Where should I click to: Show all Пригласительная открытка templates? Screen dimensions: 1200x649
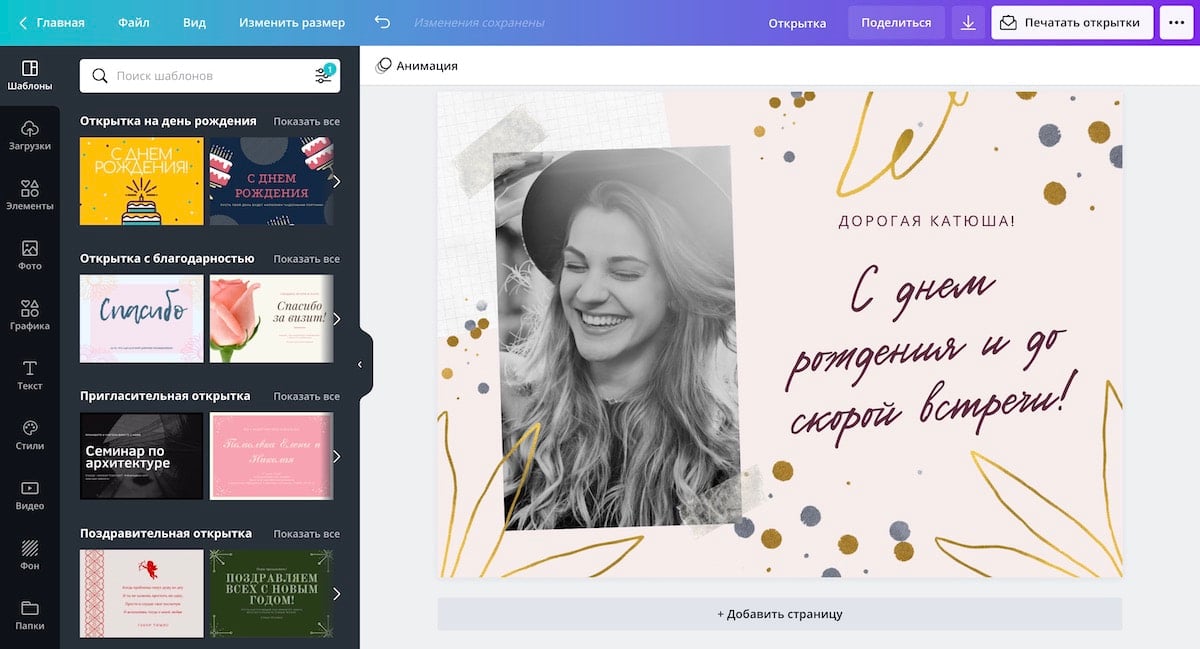click(x=306, y=396)
